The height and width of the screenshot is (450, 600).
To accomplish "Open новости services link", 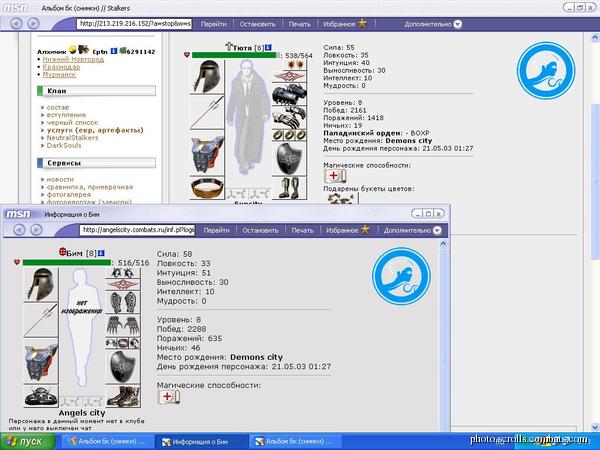I will [x=60, y=179].
